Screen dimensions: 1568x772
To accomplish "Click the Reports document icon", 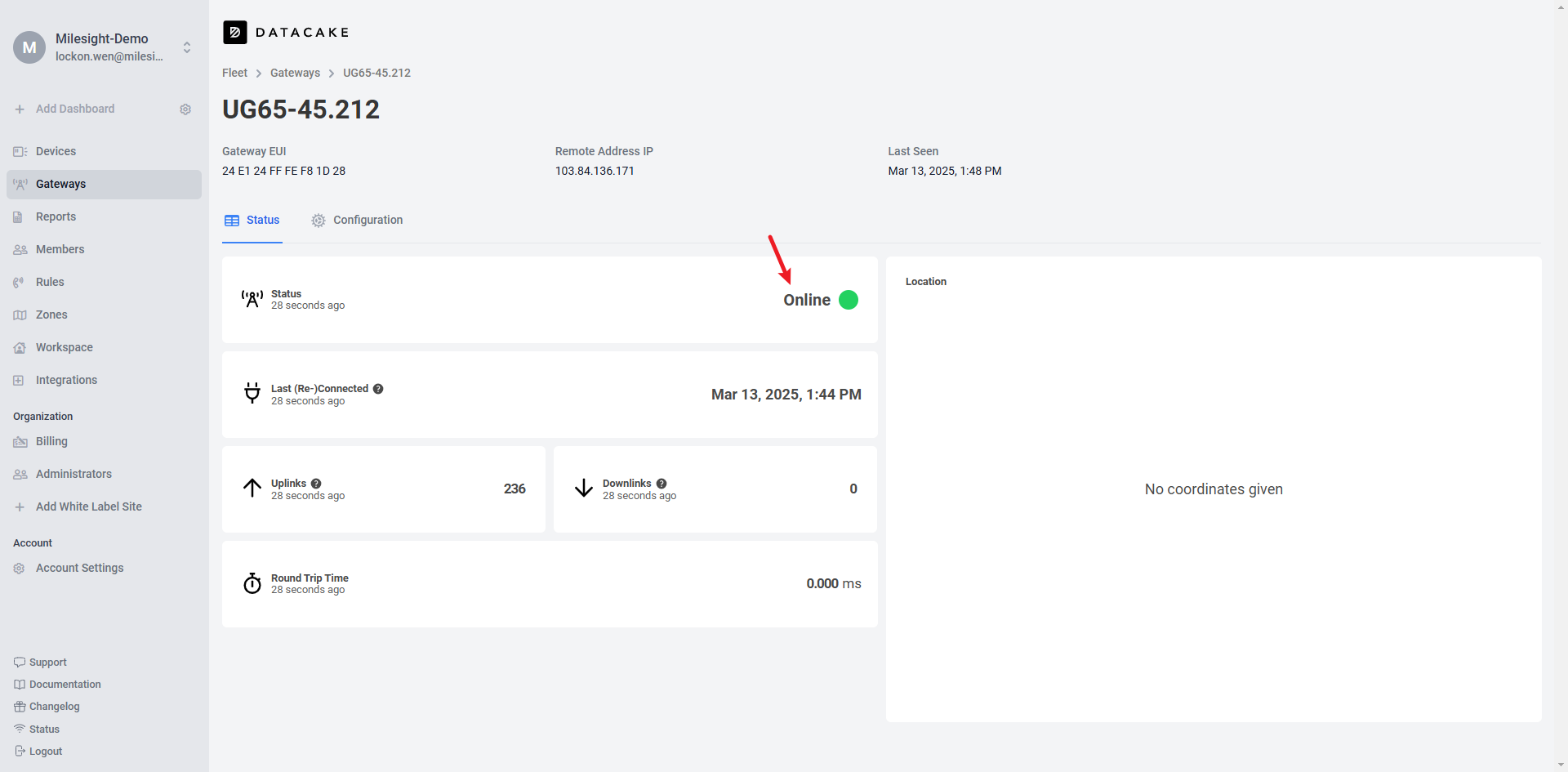I will [x=18, y=217].
